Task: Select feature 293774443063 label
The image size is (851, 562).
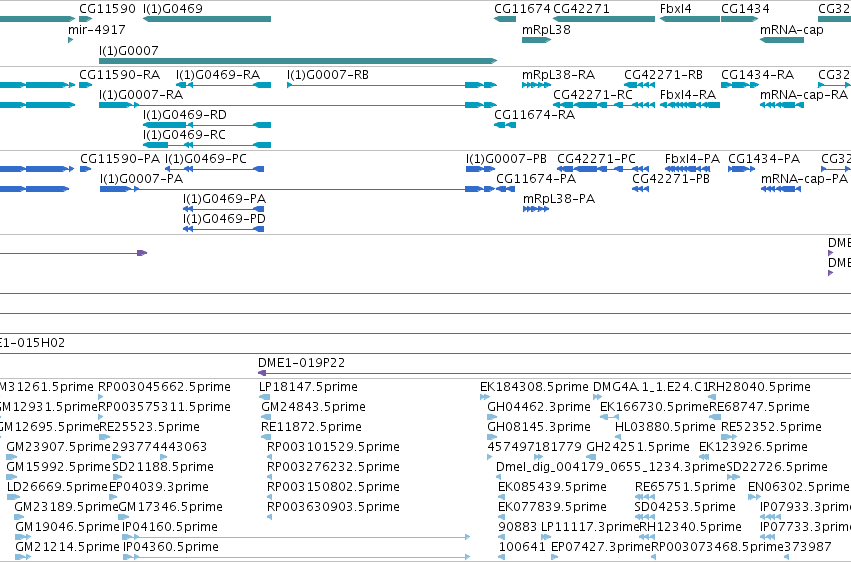Action: [160, 447]
